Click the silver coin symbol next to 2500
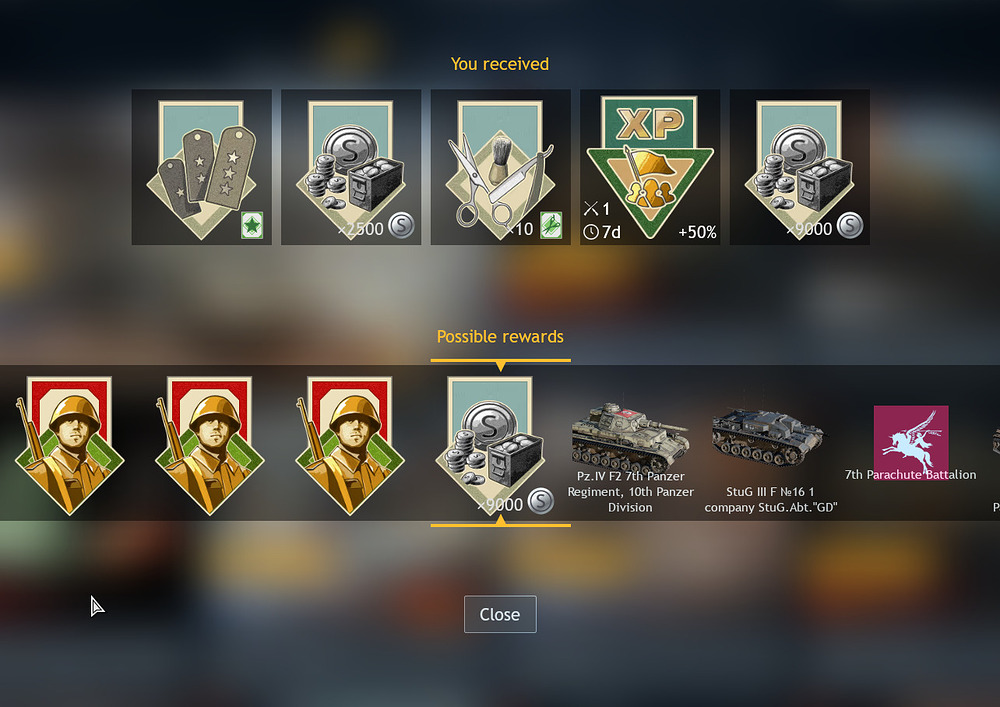 (401, 225)
